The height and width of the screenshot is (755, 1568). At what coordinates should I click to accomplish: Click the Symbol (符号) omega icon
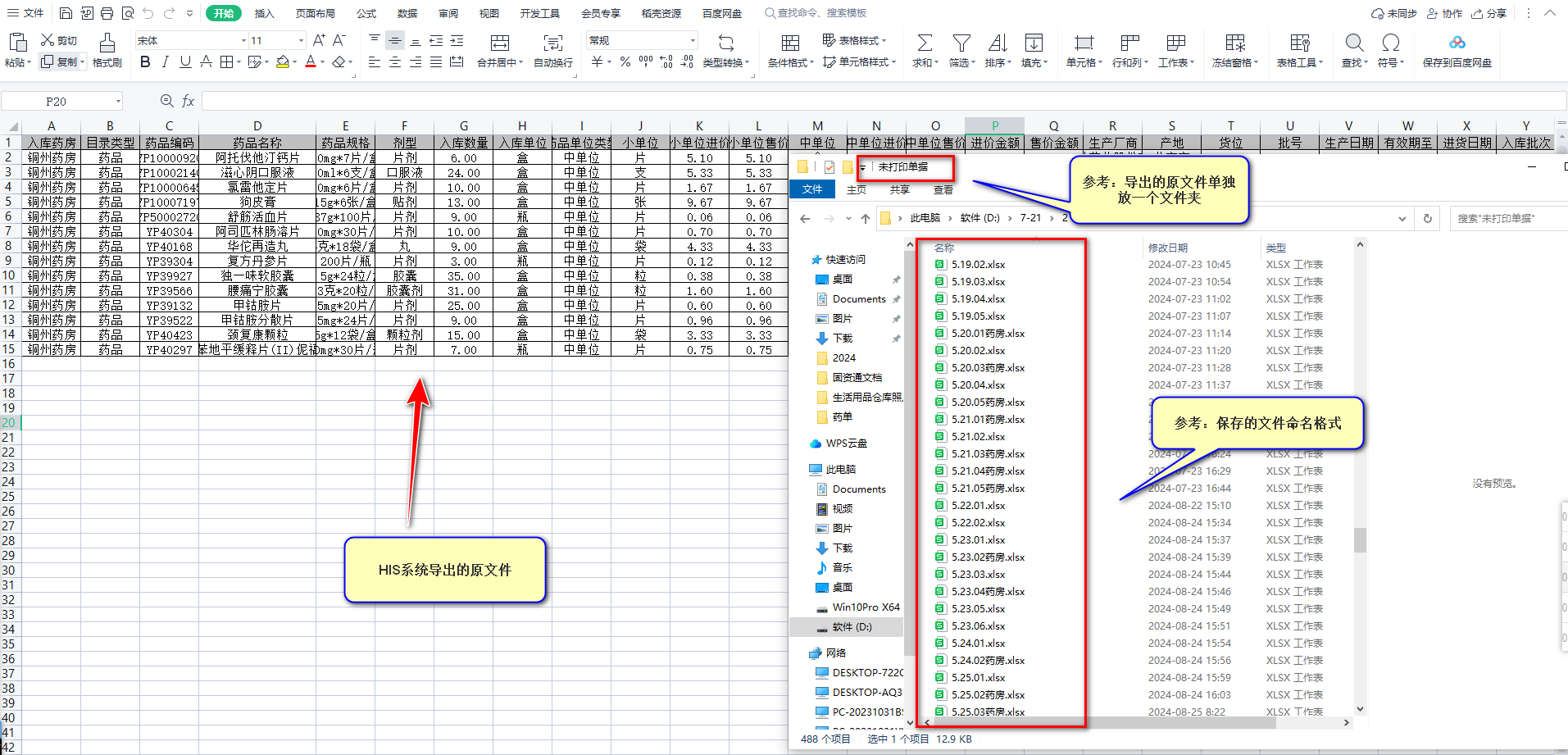point(1390,43)
